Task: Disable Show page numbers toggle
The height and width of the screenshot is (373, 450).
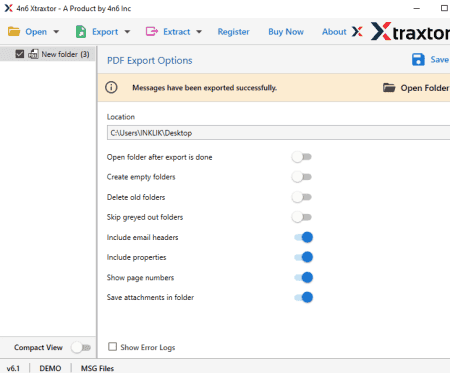Action: coord(304,277)
